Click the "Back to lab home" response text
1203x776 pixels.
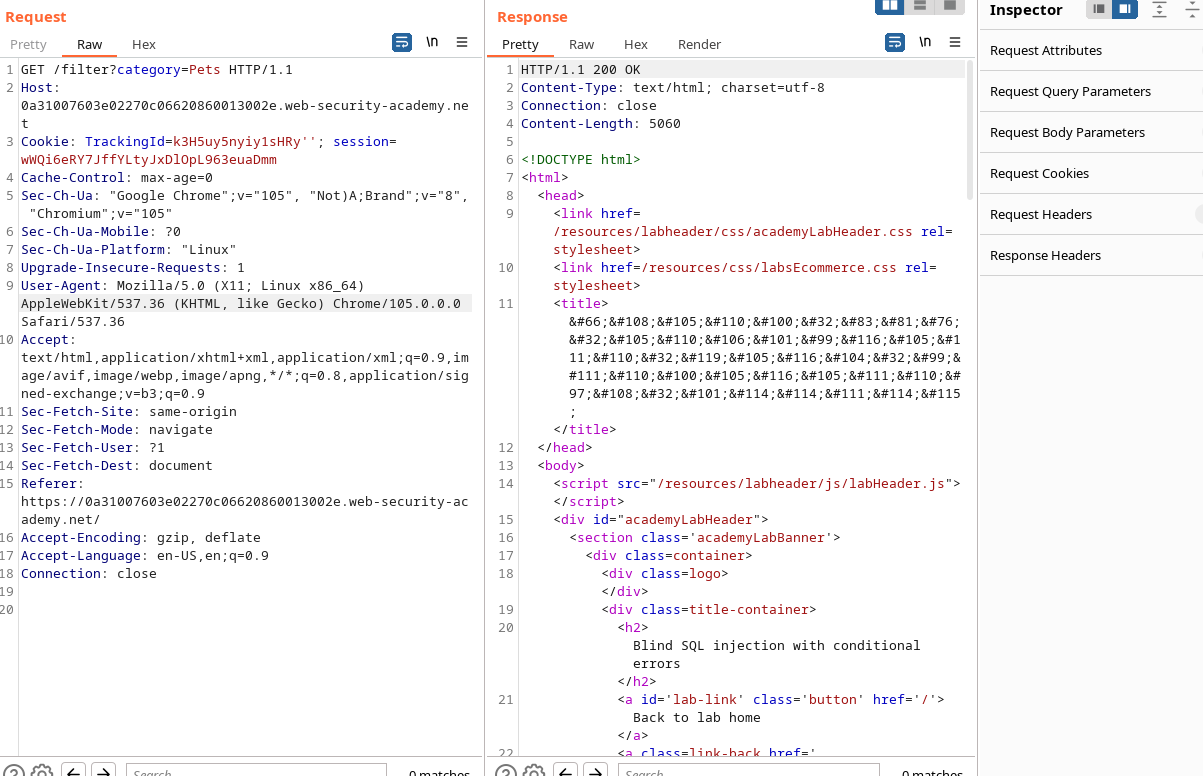tap(697, 718)
